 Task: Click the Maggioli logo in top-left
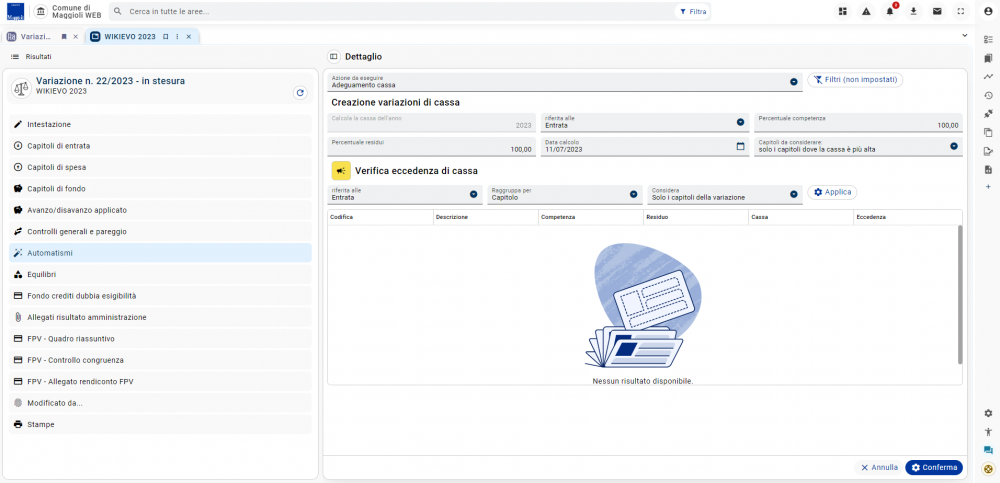click(15, 11)
